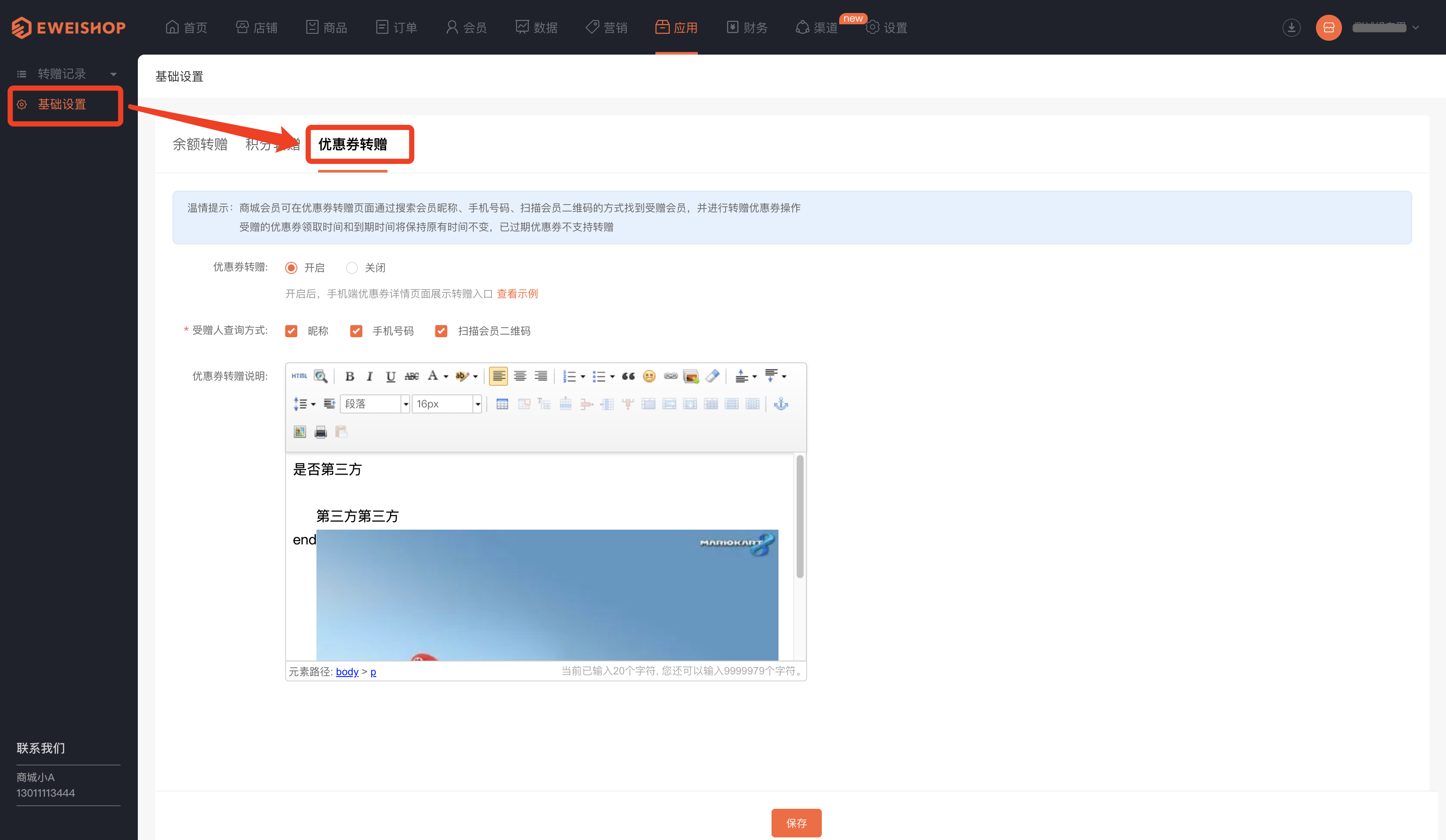Click the download icon in top bar

(1291, 28)
